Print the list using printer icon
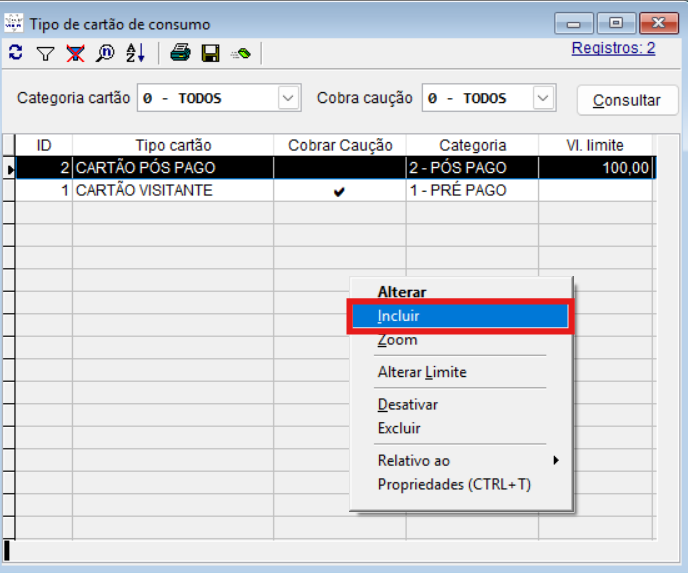688x573 pixels. tap(180, 53)
